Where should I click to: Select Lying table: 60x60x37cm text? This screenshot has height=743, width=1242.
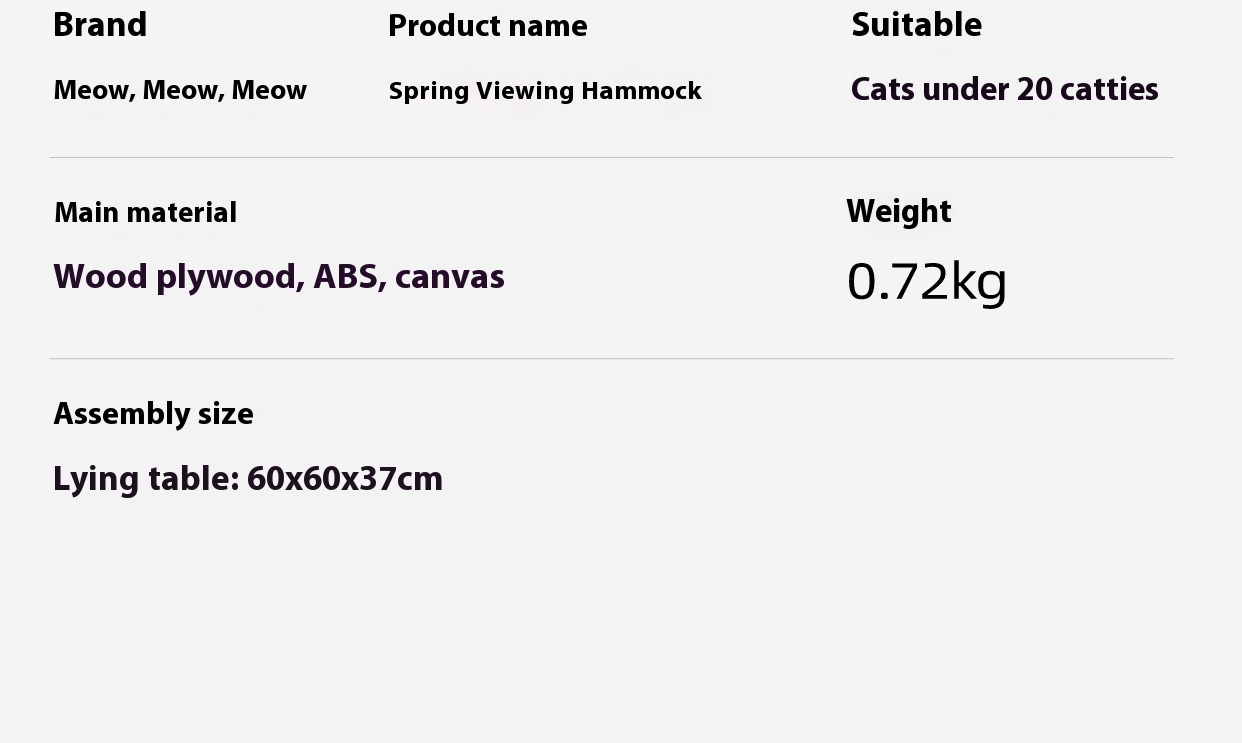[248, 479]
